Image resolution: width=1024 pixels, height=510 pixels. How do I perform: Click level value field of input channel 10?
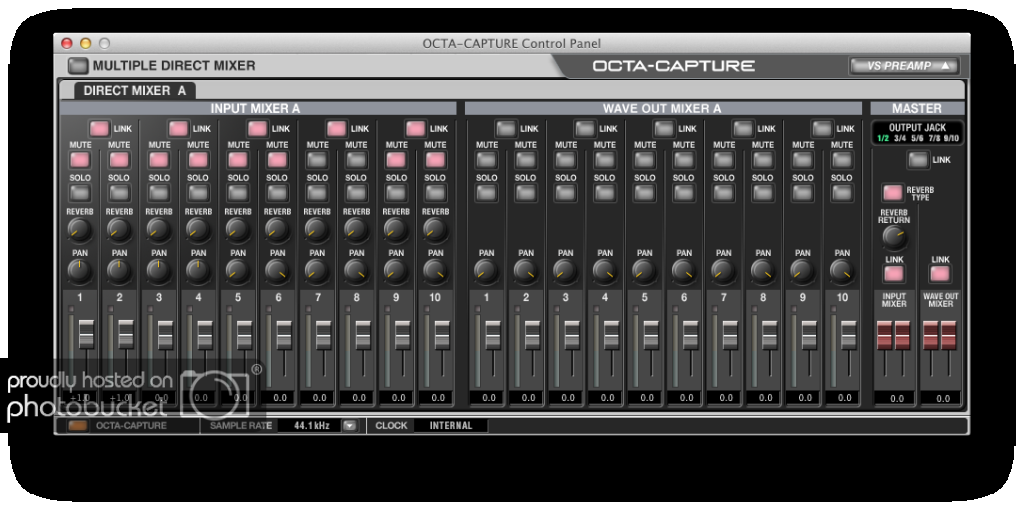tap(438, 398)
